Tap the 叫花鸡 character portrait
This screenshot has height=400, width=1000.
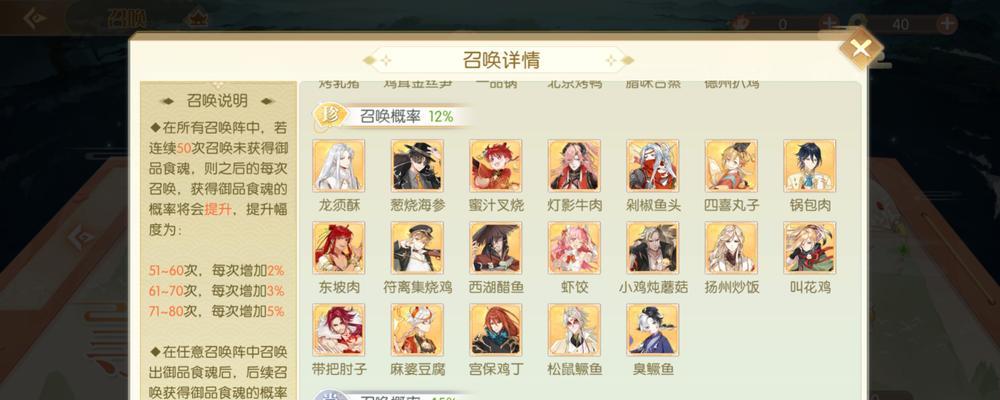[x=809, y=248]
